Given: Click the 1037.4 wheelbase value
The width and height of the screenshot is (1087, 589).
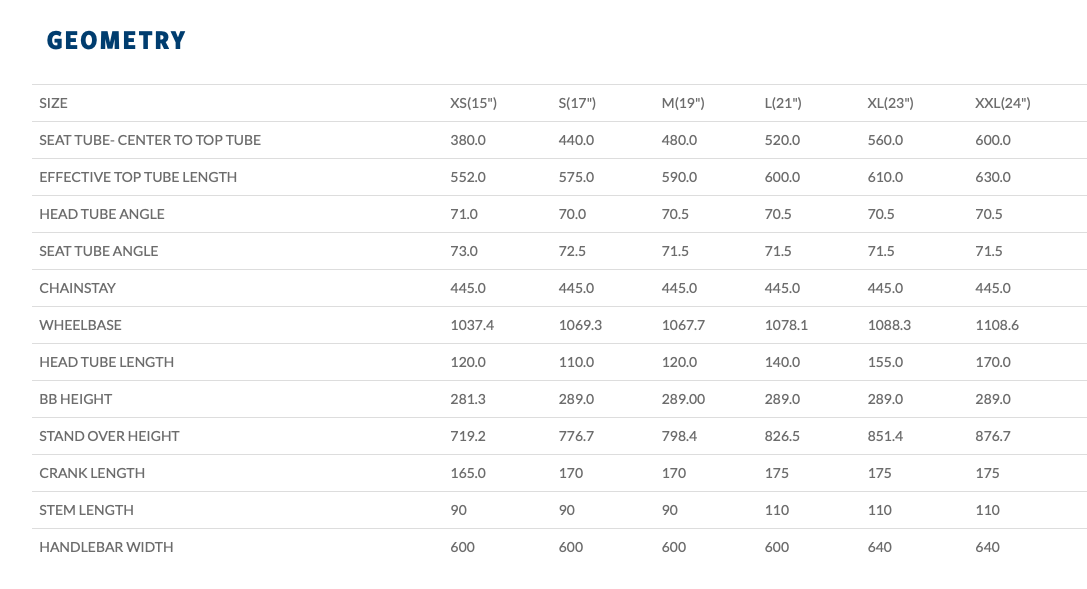Looking at the screenshot, I should (472, 325).
